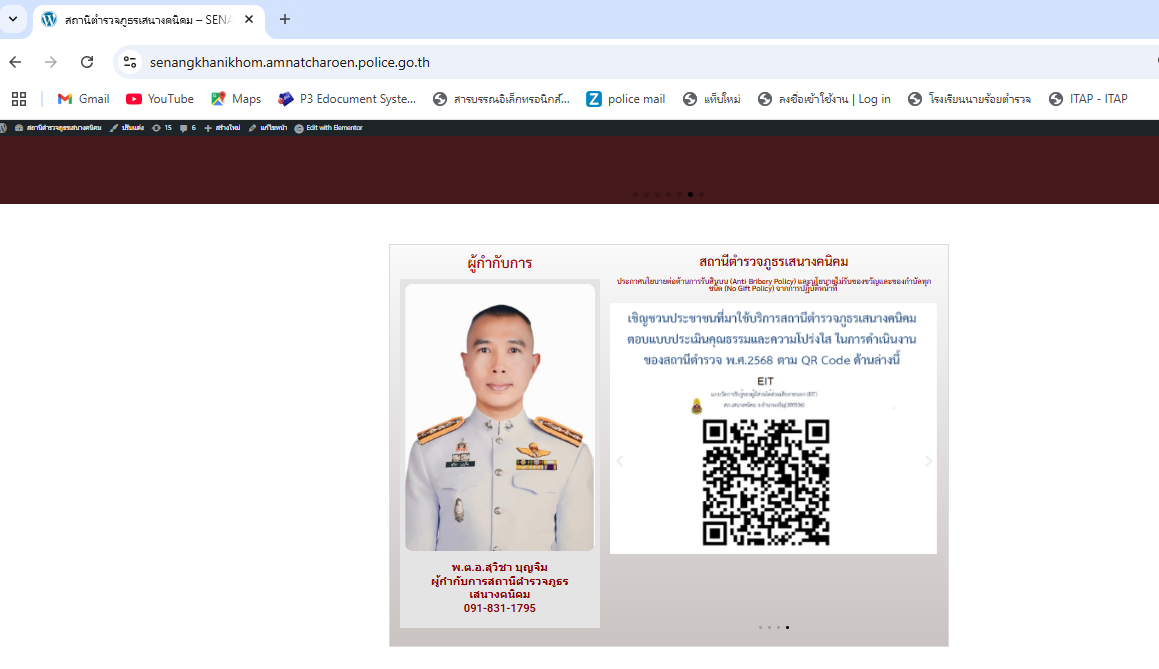The width and height of the screenshot is (1159, 669).
Task: Select the last dot of the lower slider pagination
Action: (787, 628)
